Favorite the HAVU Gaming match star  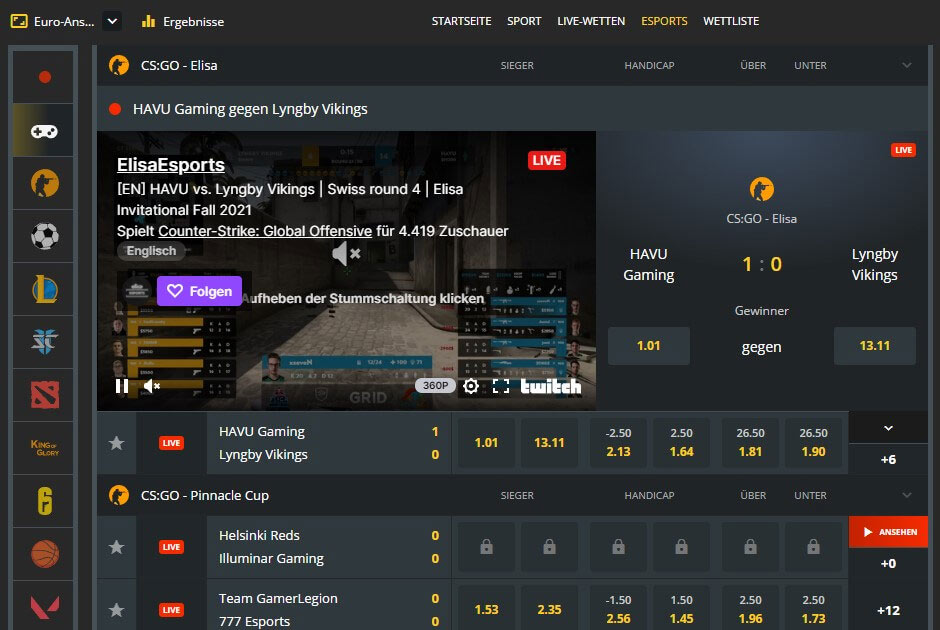(116, 443)
